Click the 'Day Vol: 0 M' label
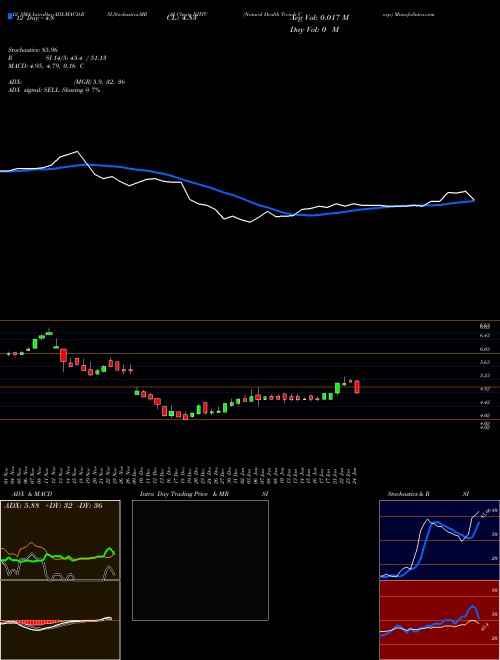This screenshot has height=660, width=500. 314,30
